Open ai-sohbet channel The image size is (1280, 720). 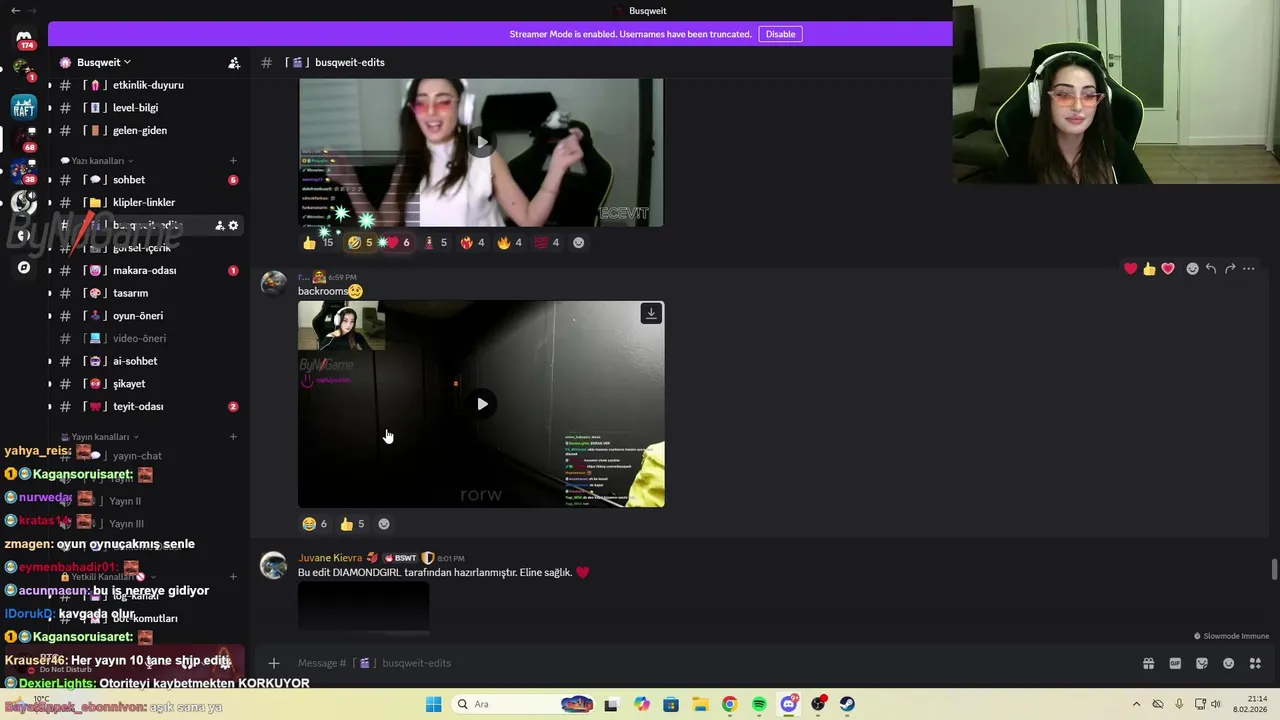[x=147, y=361]
